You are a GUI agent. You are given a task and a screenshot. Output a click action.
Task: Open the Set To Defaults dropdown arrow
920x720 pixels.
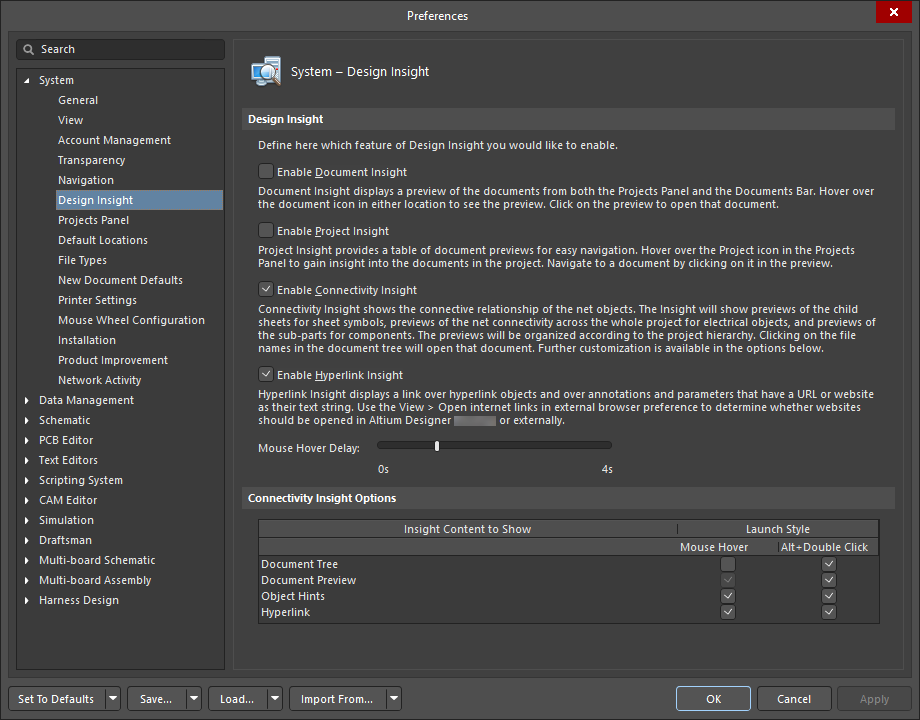[x=112, y=699]
